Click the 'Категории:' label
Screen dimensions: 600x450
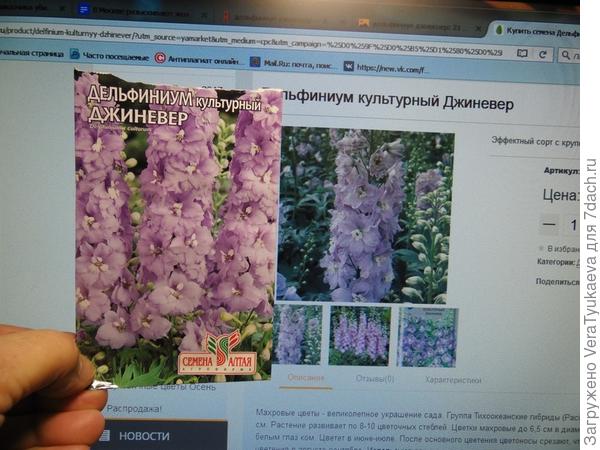coord(557,262)
